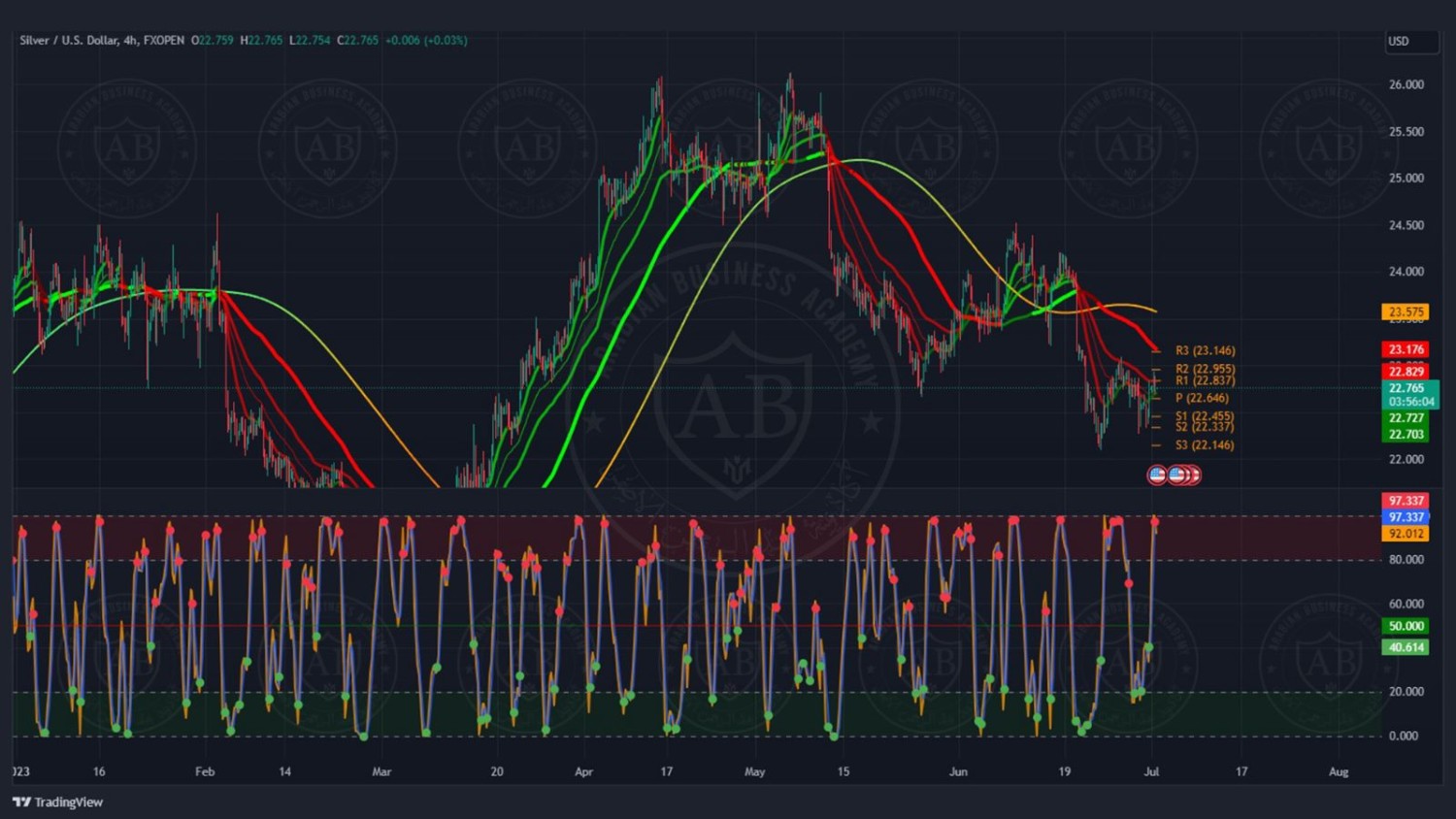This screenshot has width=1456, height=819.
Task: Click the 80.000 oscillator scale label
Action: [x=1406, y=560]
